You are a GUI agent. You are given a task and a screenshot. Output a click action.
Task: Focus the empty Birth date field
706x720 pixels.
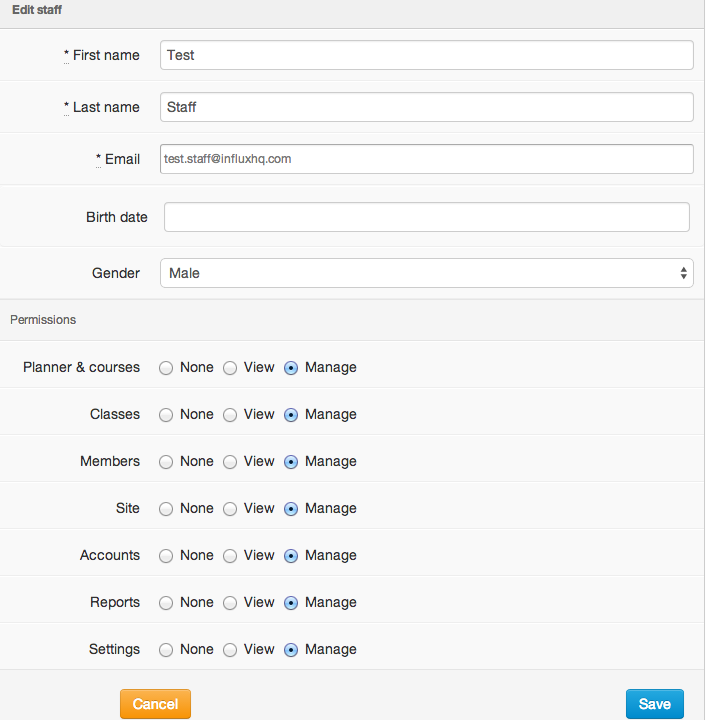click(426, 217)
